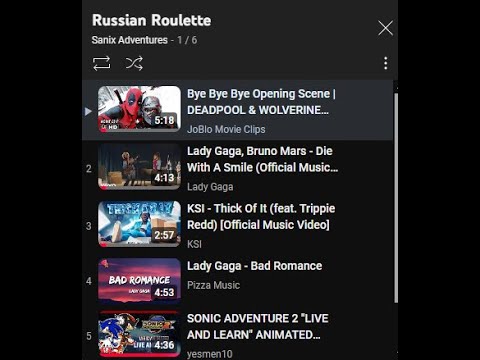
Task: Click 'JoBlo Movie Clips' channel name
Action: (226, 129)
